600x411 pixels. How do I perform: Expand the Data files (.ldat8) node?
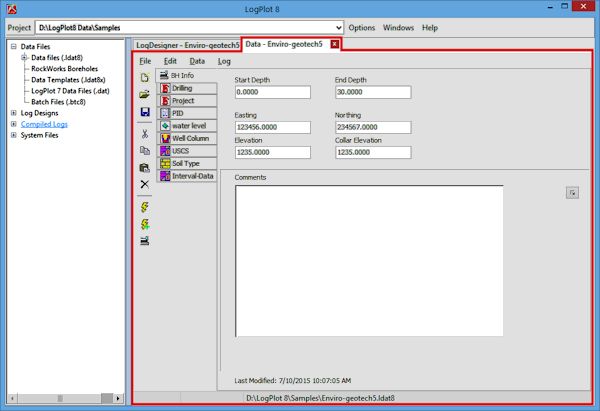(24, 58)
